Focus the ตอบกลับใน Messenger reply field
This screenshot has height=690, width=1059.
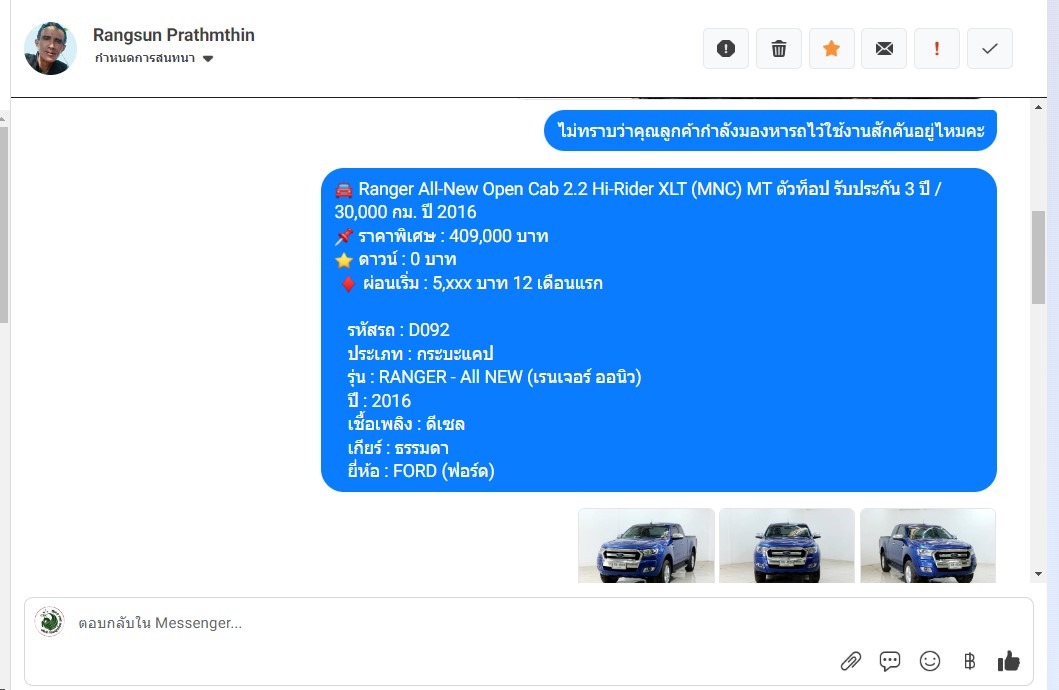tap(528, 622)
